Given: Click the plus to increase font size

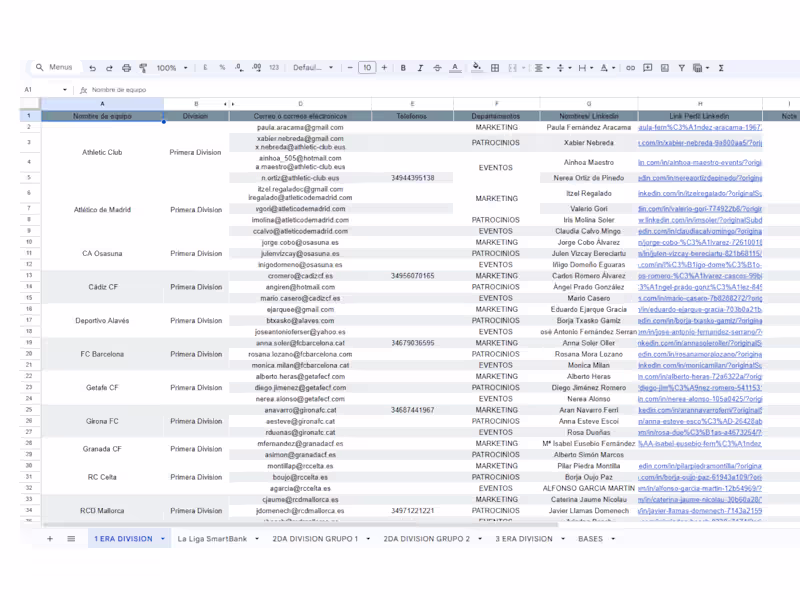Looking at the screenshot, I should tap(384, 67).
